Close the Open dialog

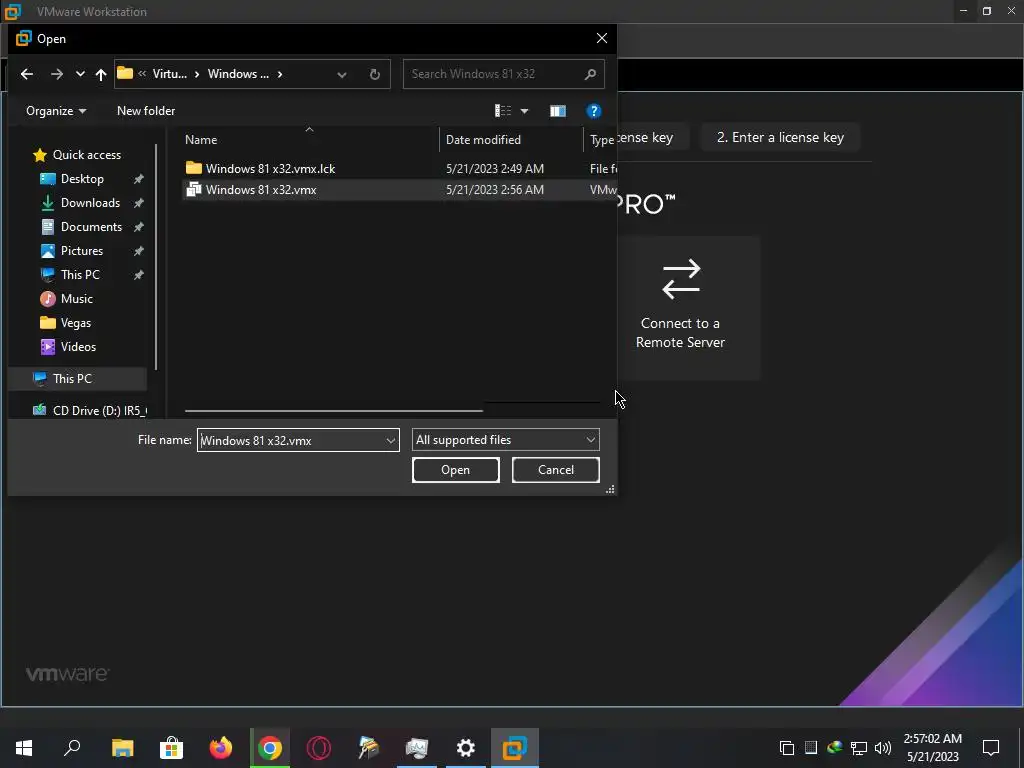[x=602, y=39]
